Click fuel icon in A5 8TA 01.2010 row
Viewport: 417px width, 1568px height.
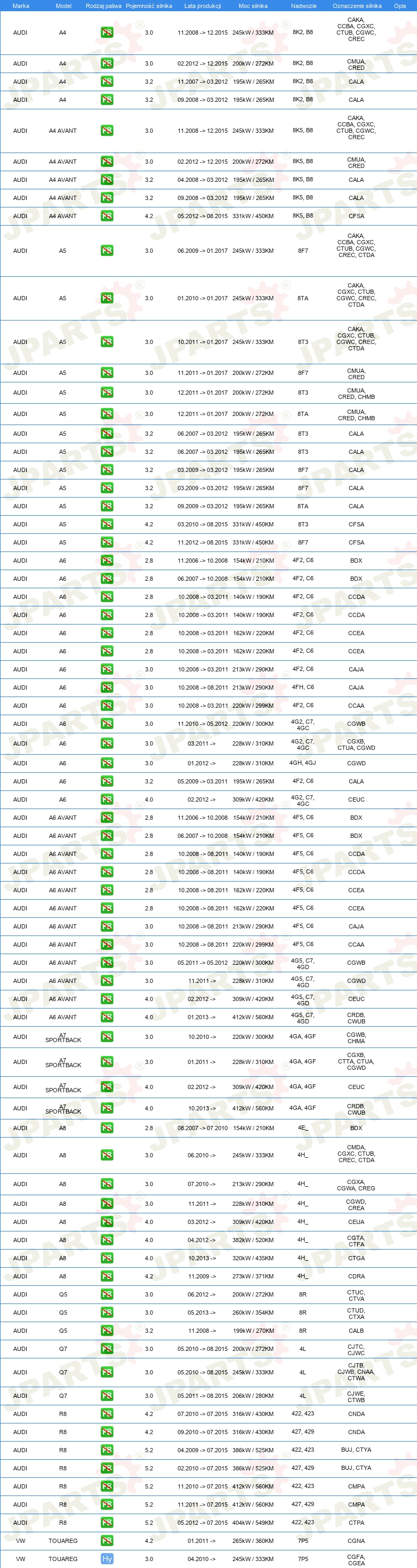107,298
